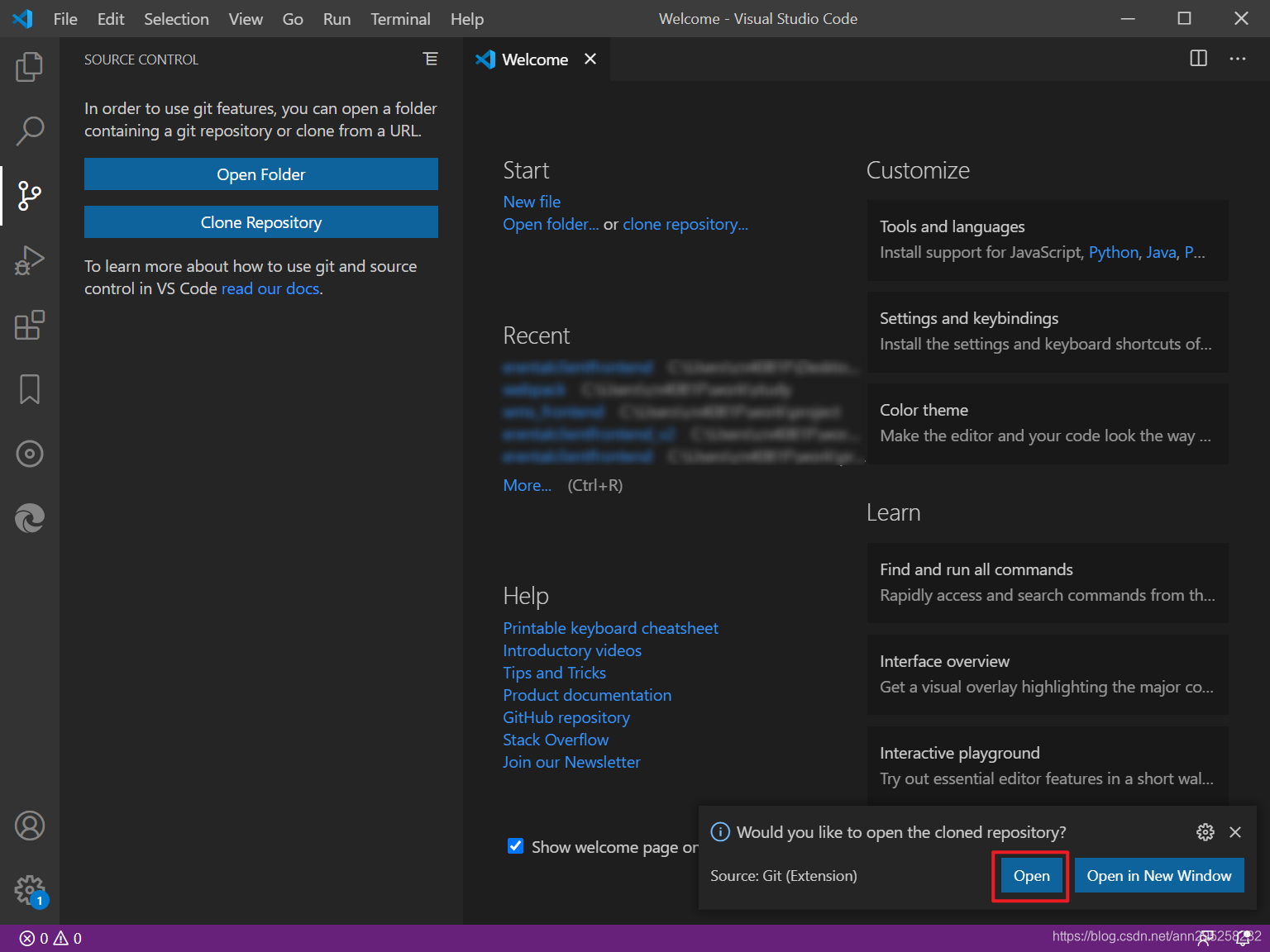This screenshot has height=952, width=1270.
Task: Click the notification info icon
Action: coord(720,831)
